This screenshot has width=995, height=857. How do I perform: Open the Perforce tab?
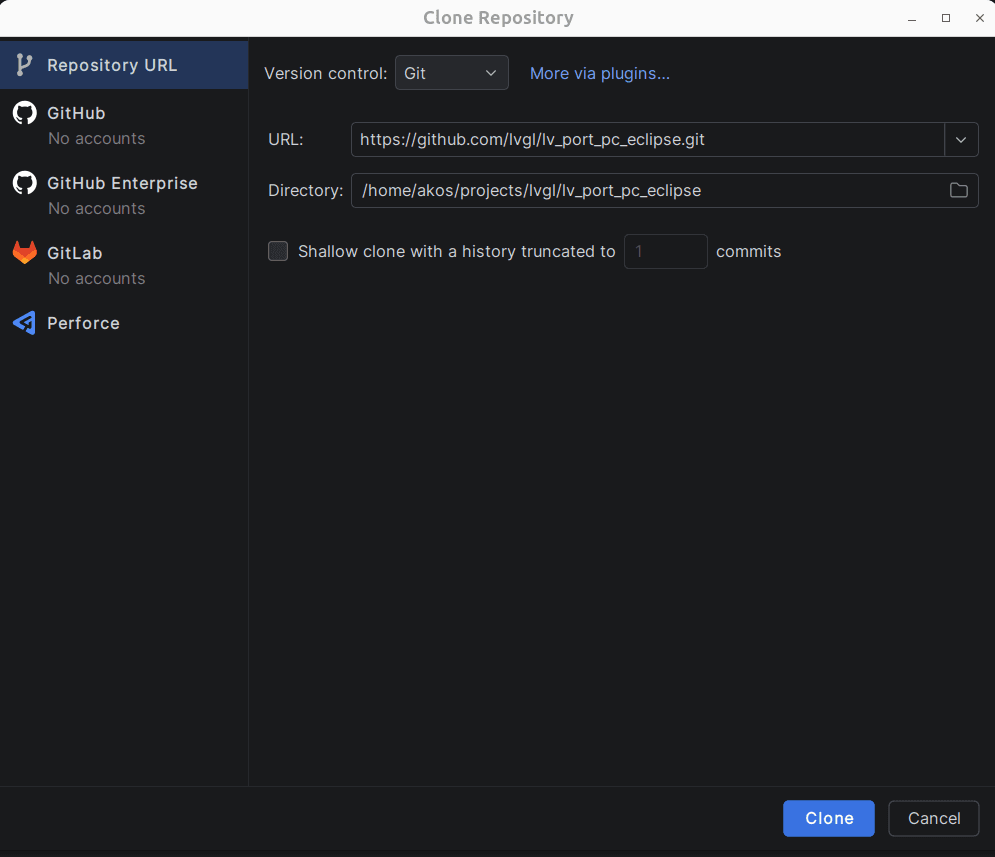(x=124, y=323)
